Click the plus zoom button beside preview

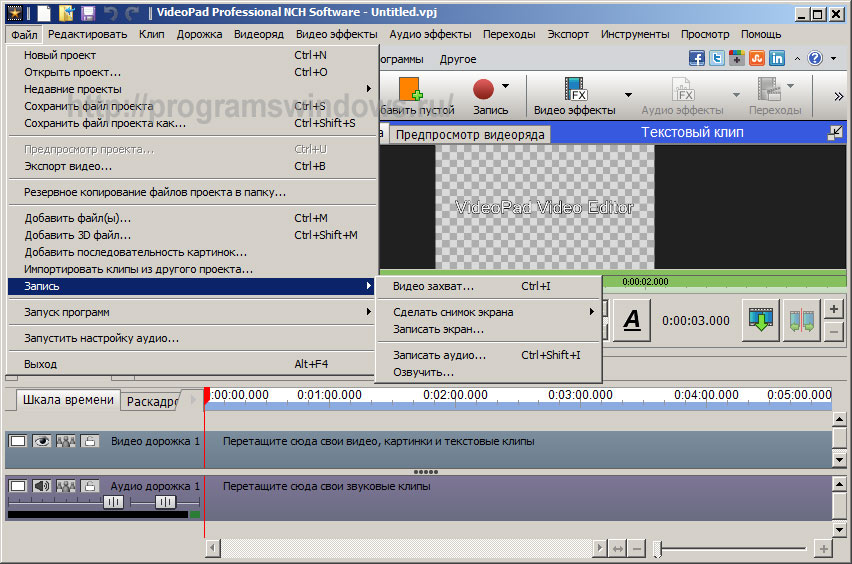coord(834,309)
